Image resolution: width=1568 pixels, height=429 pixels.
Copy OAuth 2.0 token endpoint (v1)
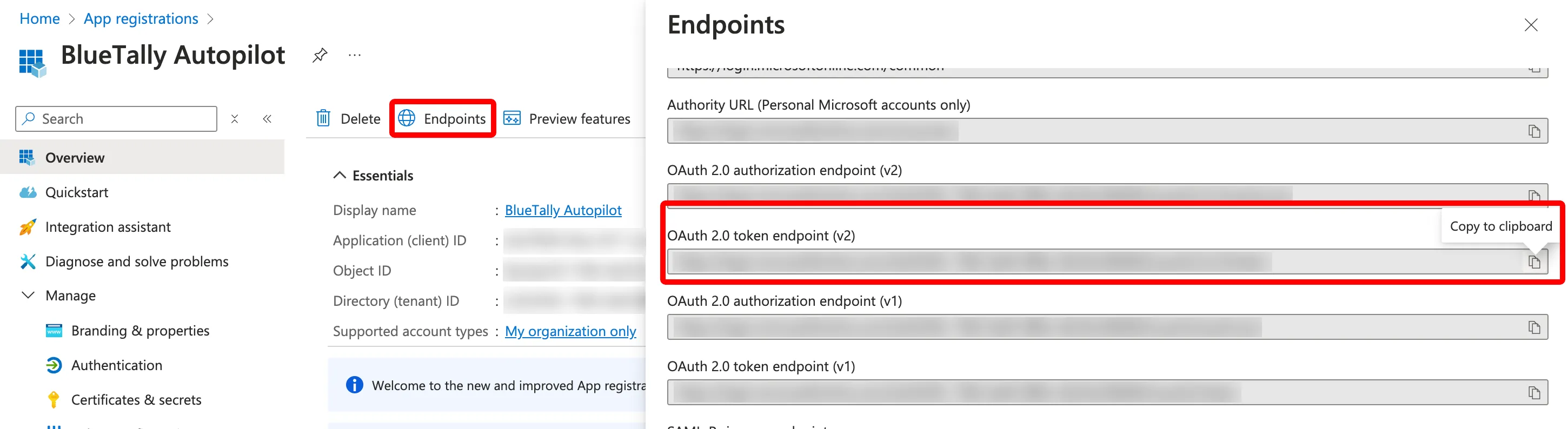point(1534,393)
